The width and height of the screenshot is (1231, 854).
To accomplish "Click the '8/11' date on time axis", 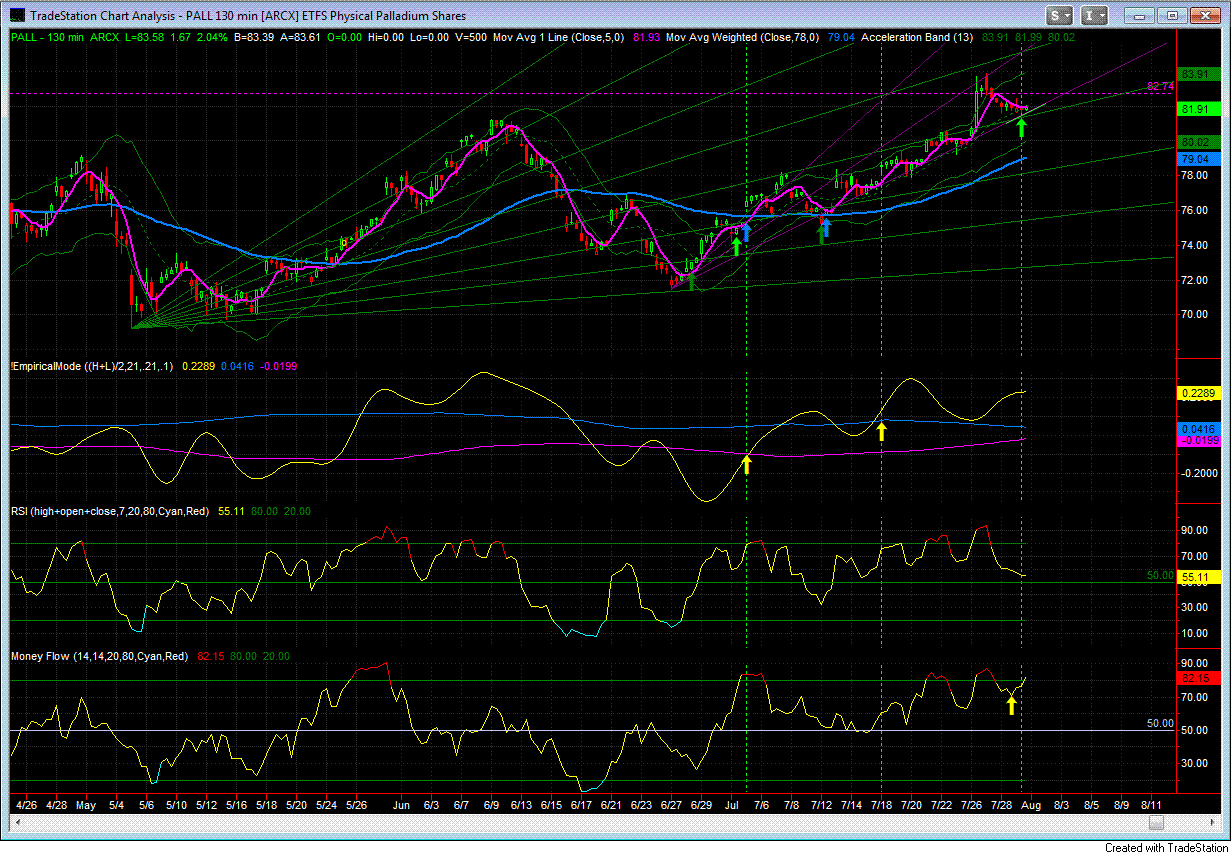I will 1151,803.
